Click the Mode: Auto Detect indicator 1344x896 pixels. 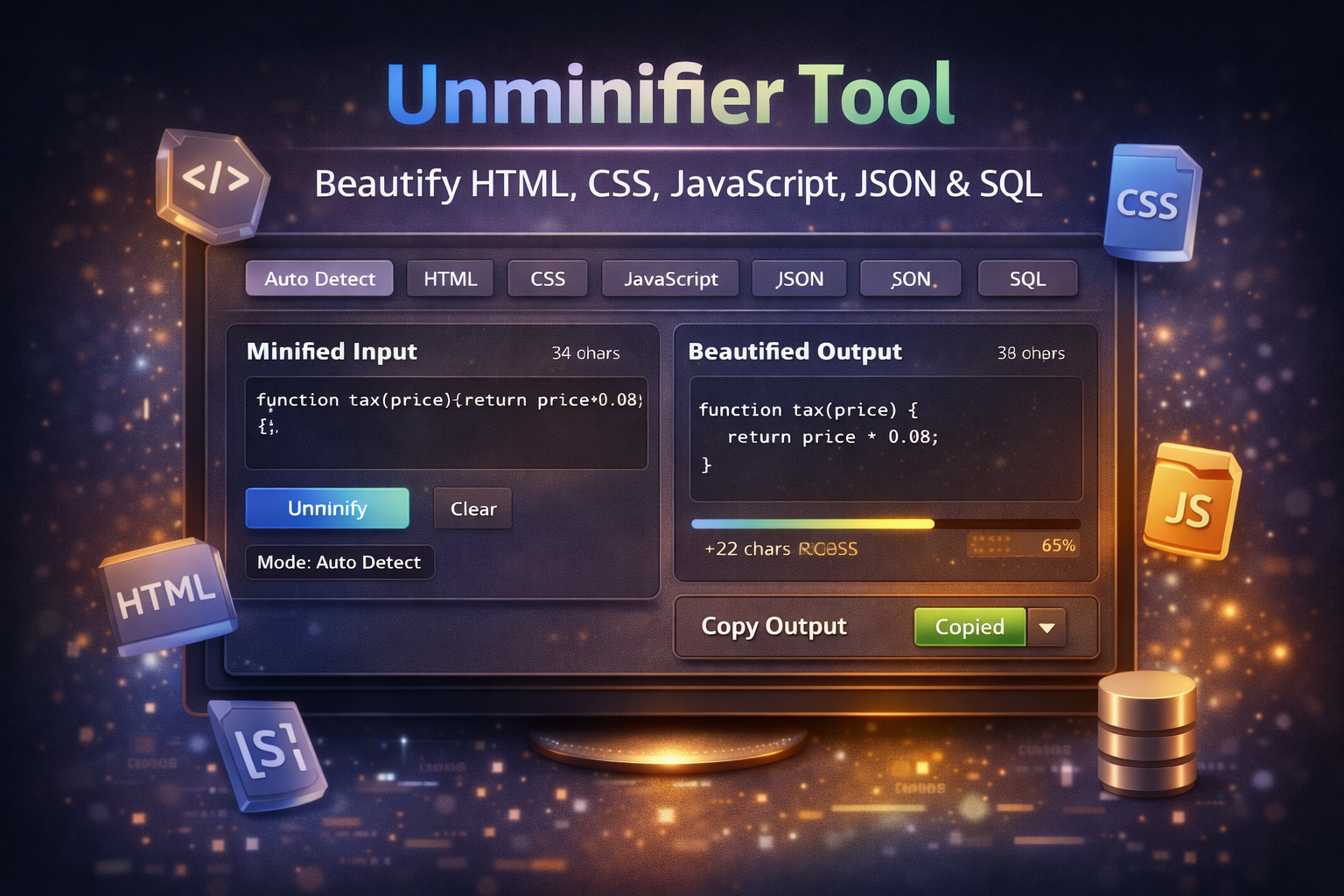[x=339, y=563]
